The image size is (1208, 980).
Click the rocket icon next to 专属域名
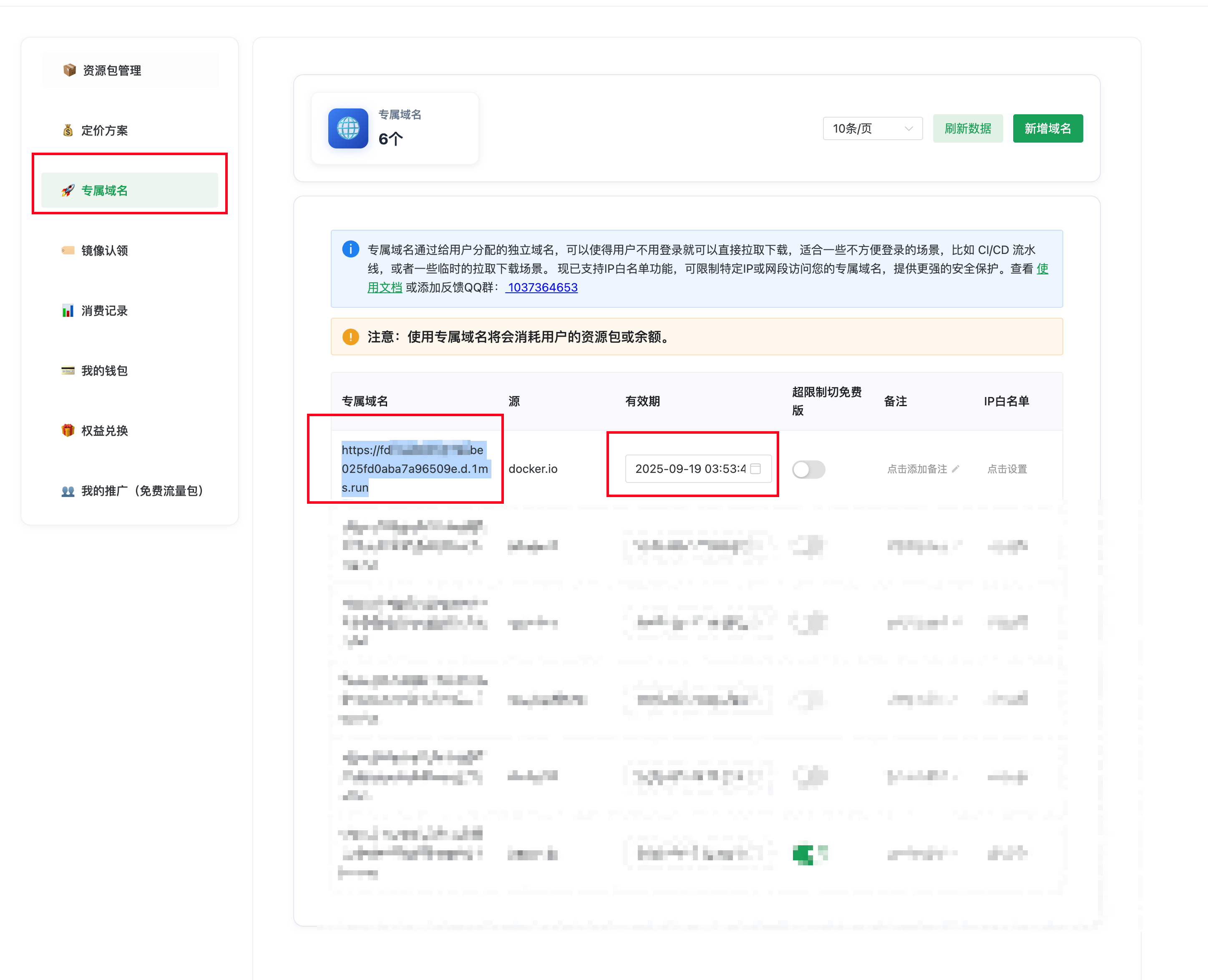tap(68, 190)
